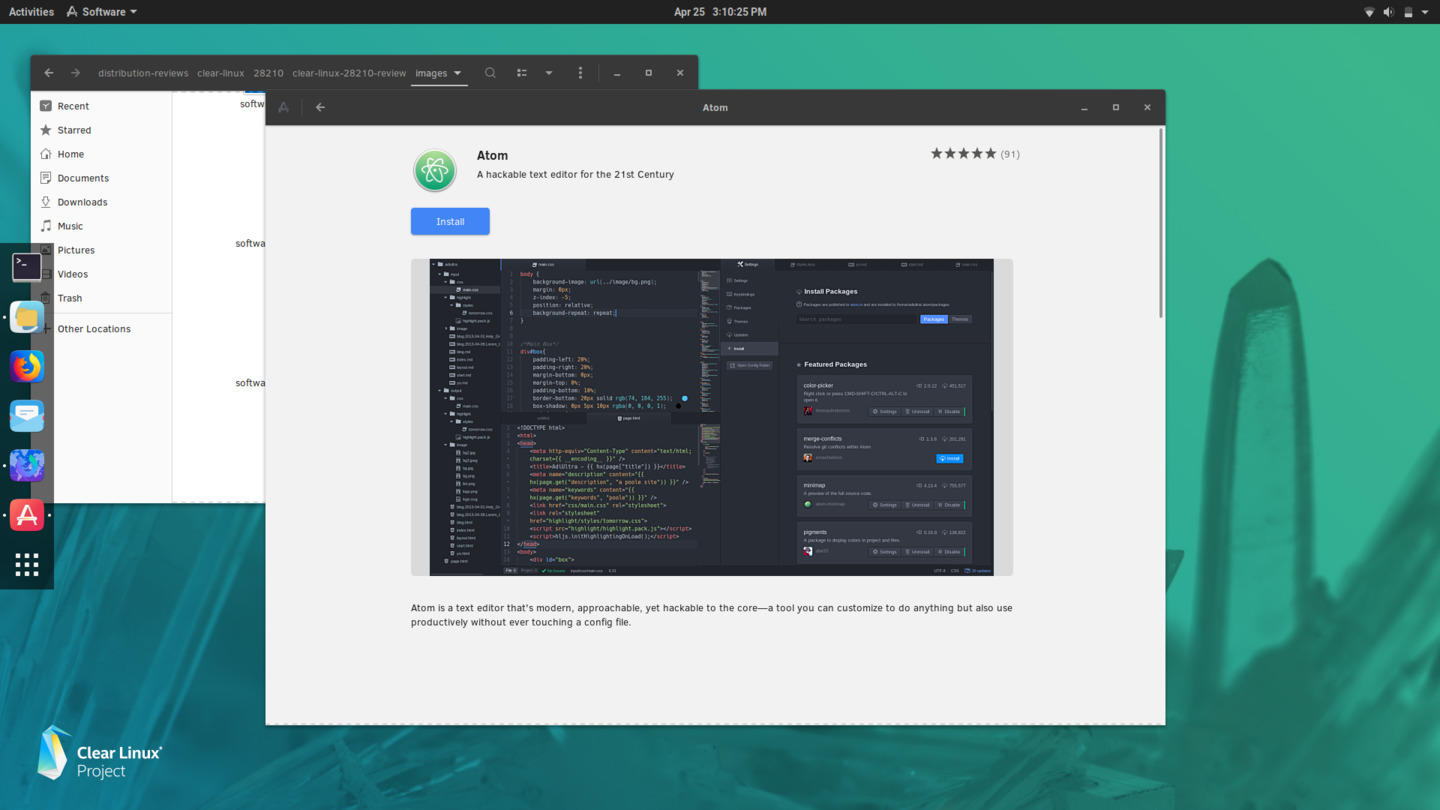Open Files menu with three dots
This screenshot has height=810, width=1440.
[x=580, y=73]
